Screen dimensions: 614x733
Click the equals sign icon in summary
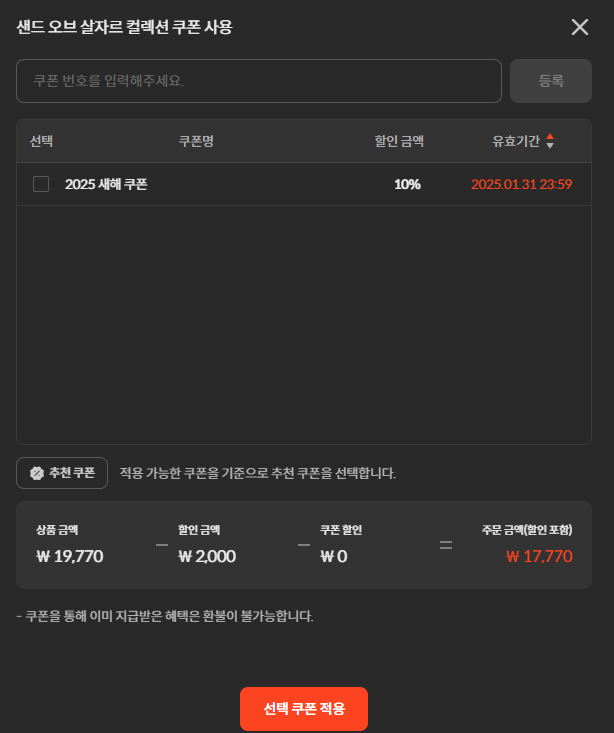[x=446, y=545]
